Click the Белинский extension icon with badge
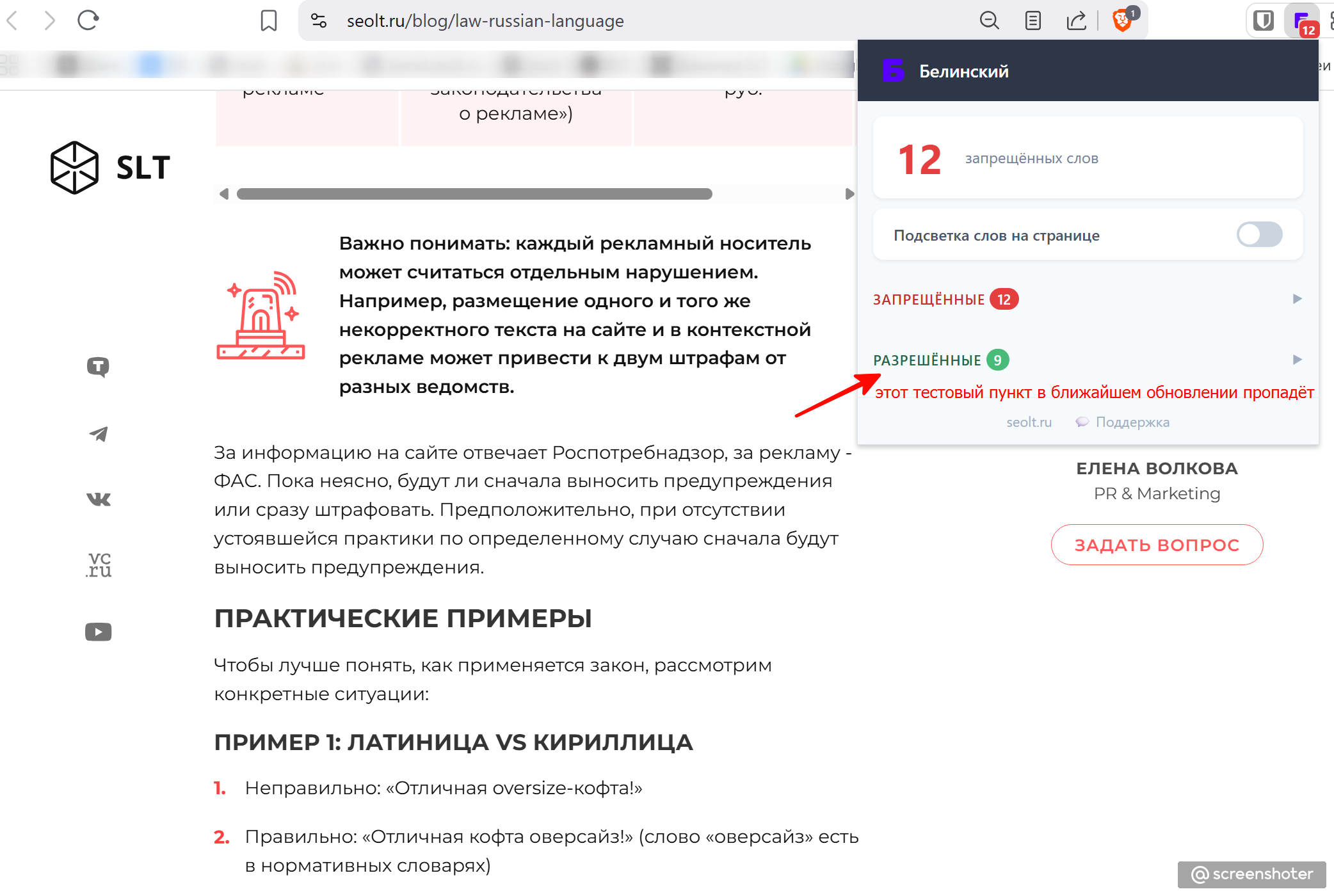The height and width of the screenshot is (896, 1334). click(1303, 22)
